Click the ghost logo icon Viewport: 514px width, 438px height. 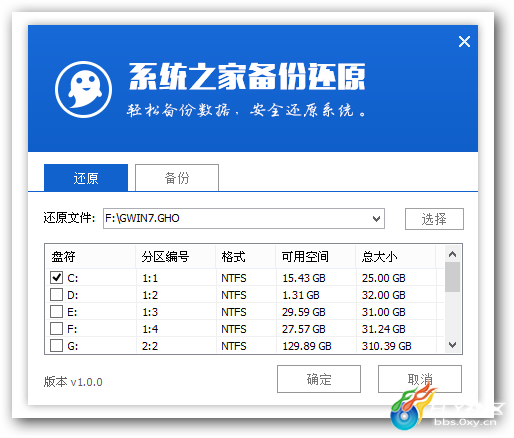coord(83,89)
